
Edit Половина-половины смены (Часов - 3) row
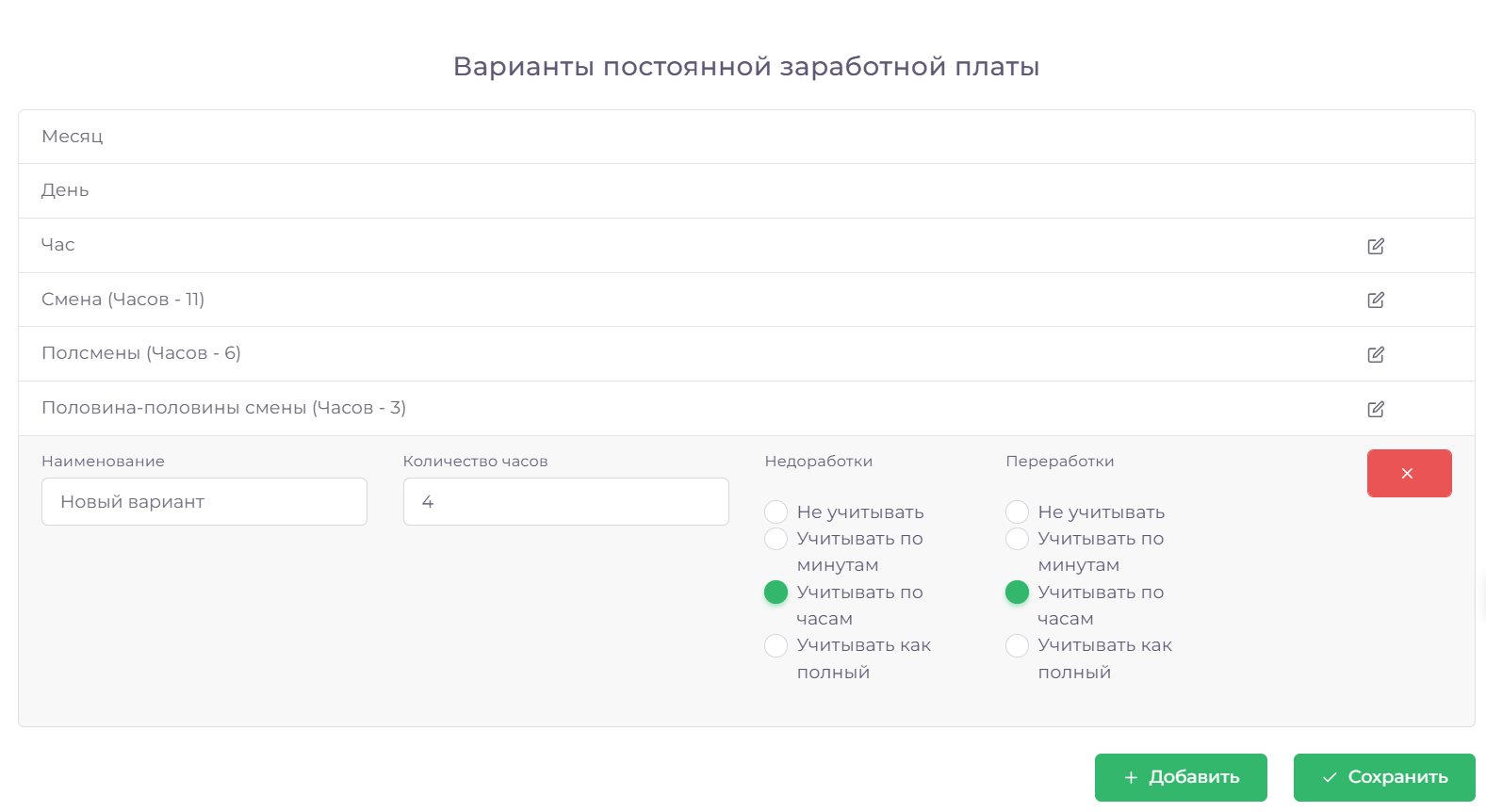(1376, 409)
